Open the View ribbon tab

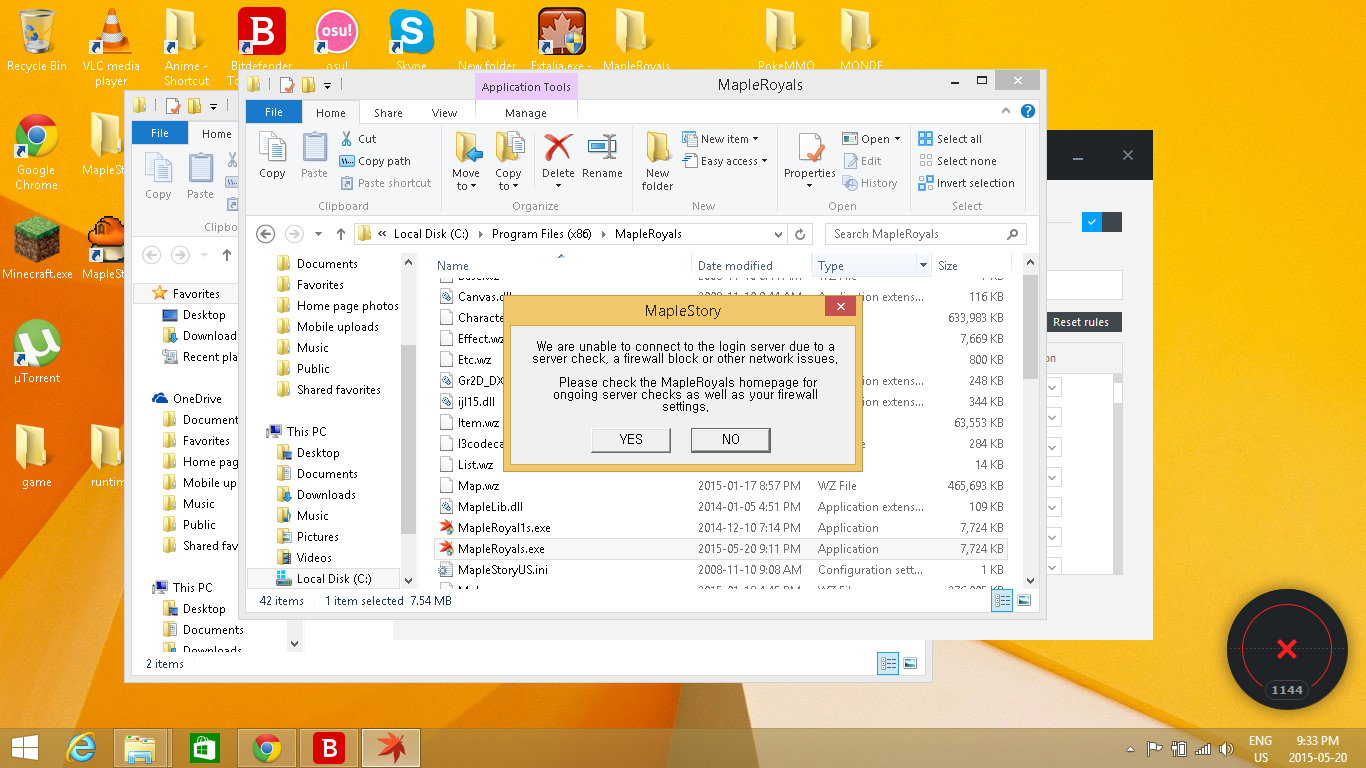[444, 113]
